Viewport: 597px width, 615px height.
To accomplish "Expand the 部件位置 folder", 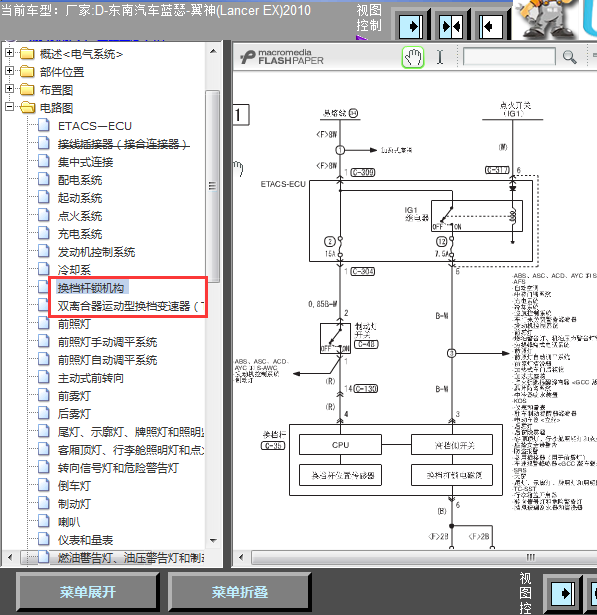I will click(x=9, y=71).
